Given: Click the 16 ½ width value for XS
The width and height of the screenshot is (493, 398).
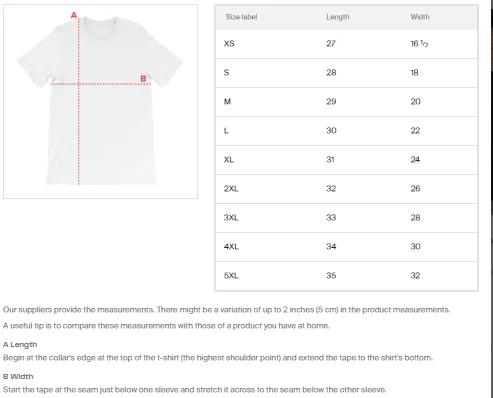Looking at the screenshot, I should (419, 44).
